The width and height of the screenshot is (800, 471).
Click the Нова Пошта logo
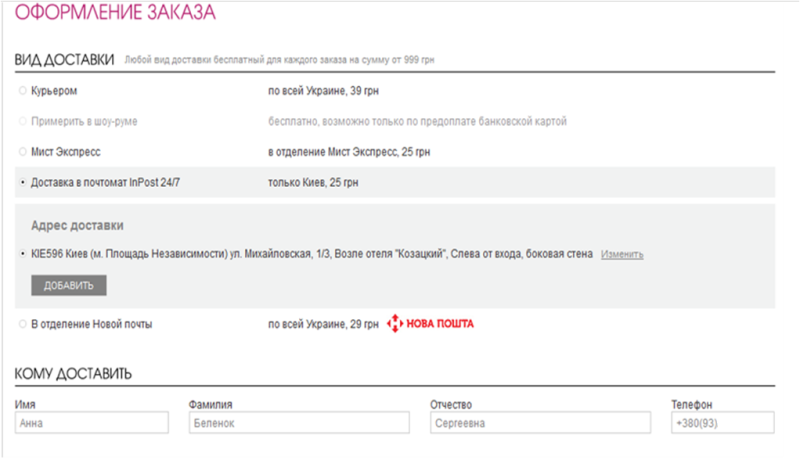[x=430, y=324]
